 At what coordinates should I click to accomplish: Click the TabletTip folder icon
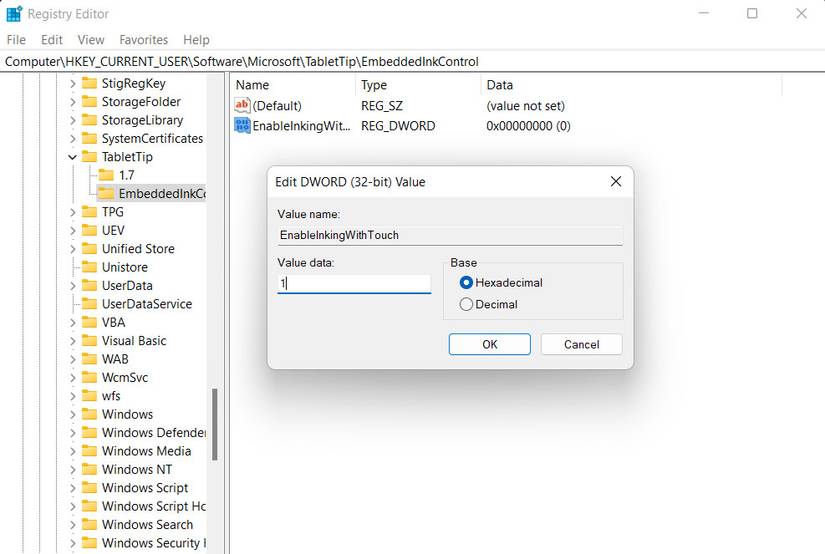[90, 157]
